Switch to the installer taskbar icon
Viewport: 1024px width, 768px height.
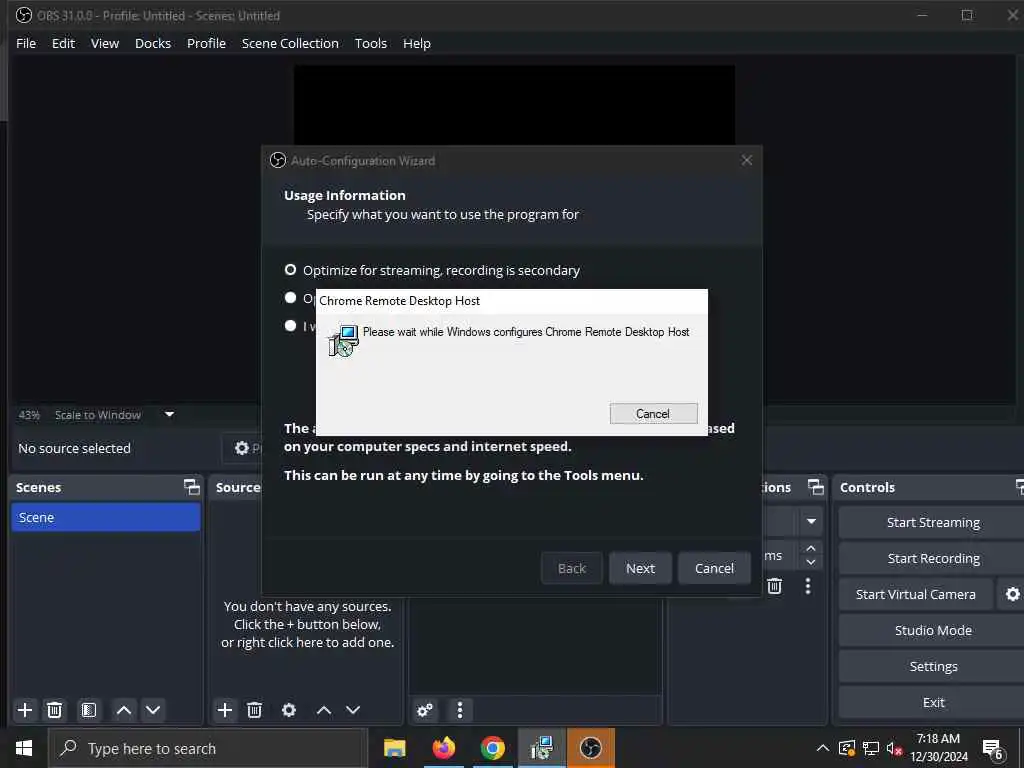541,748
